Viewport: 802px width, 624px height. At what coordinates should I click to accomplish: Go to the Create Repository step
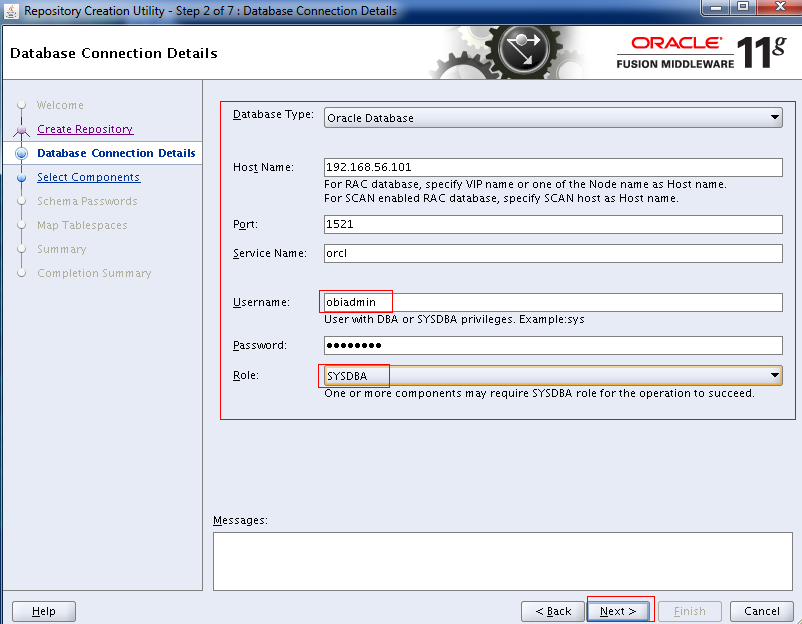tap(85, 129)
